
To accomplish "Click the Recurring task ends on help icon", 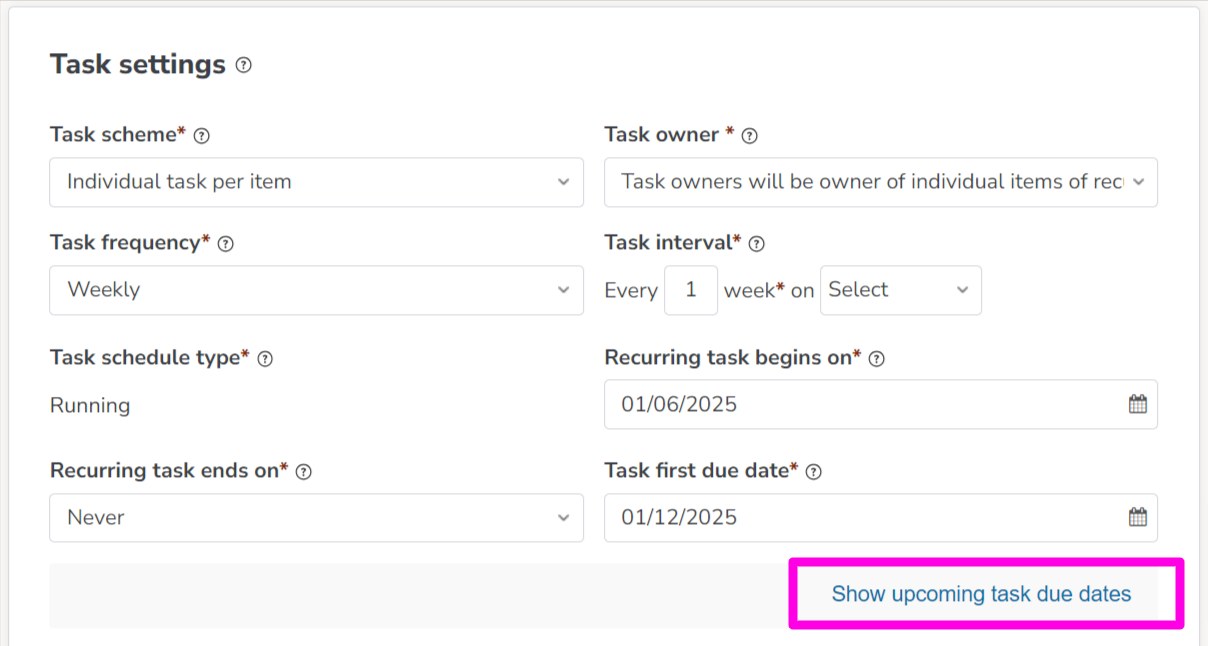I will (303, 470).
